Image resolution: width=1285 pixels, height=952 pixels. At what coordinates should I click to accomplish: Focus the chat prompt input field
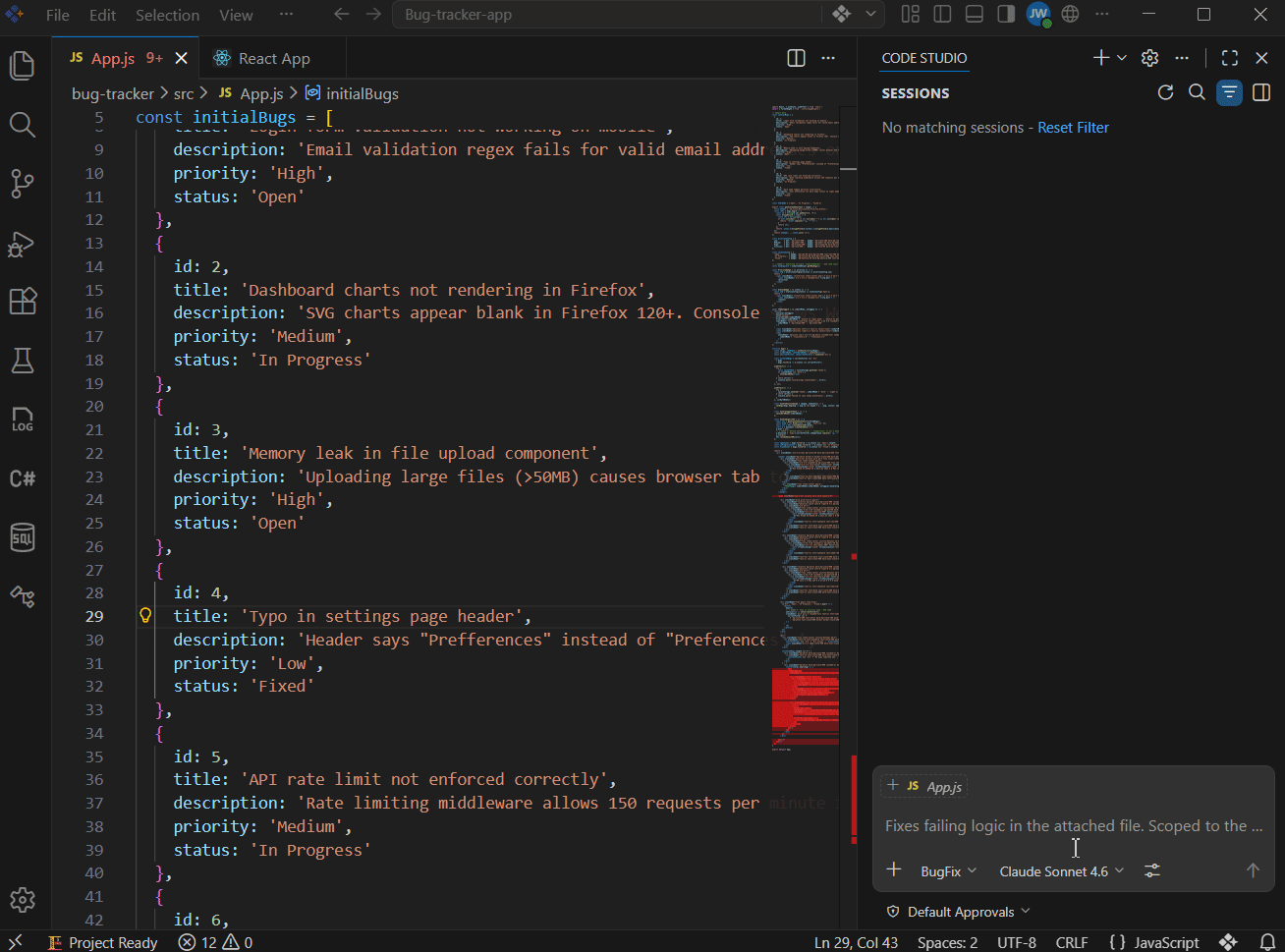[1073, 826]
